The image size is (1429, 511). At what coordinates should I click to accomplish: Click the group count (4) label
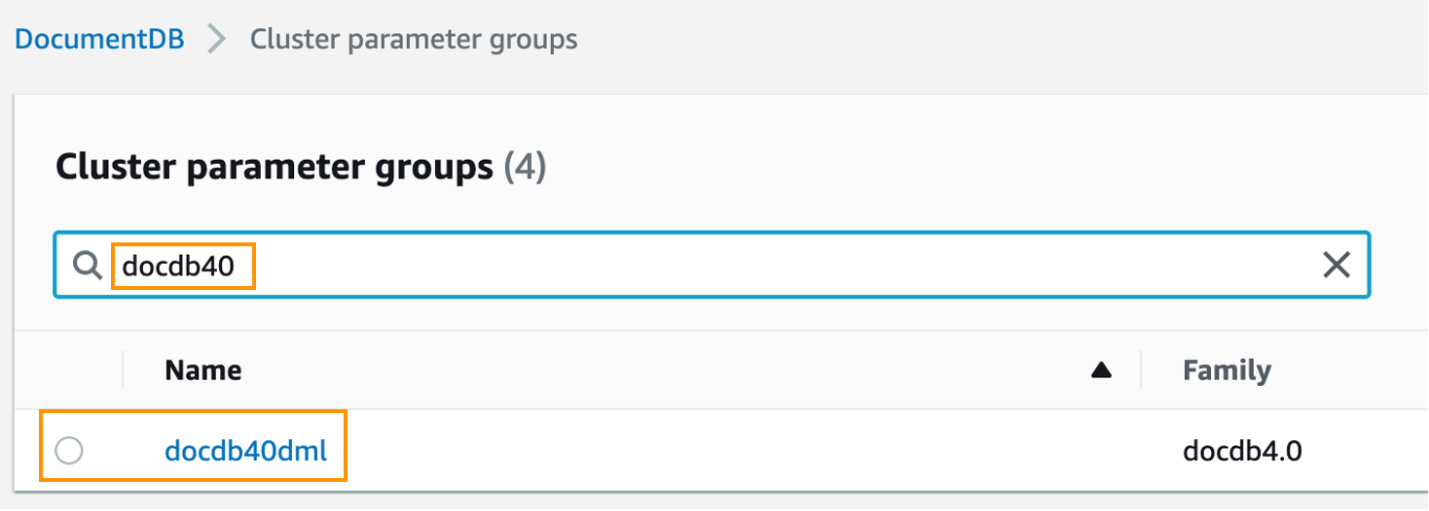(x=525, y=167)
